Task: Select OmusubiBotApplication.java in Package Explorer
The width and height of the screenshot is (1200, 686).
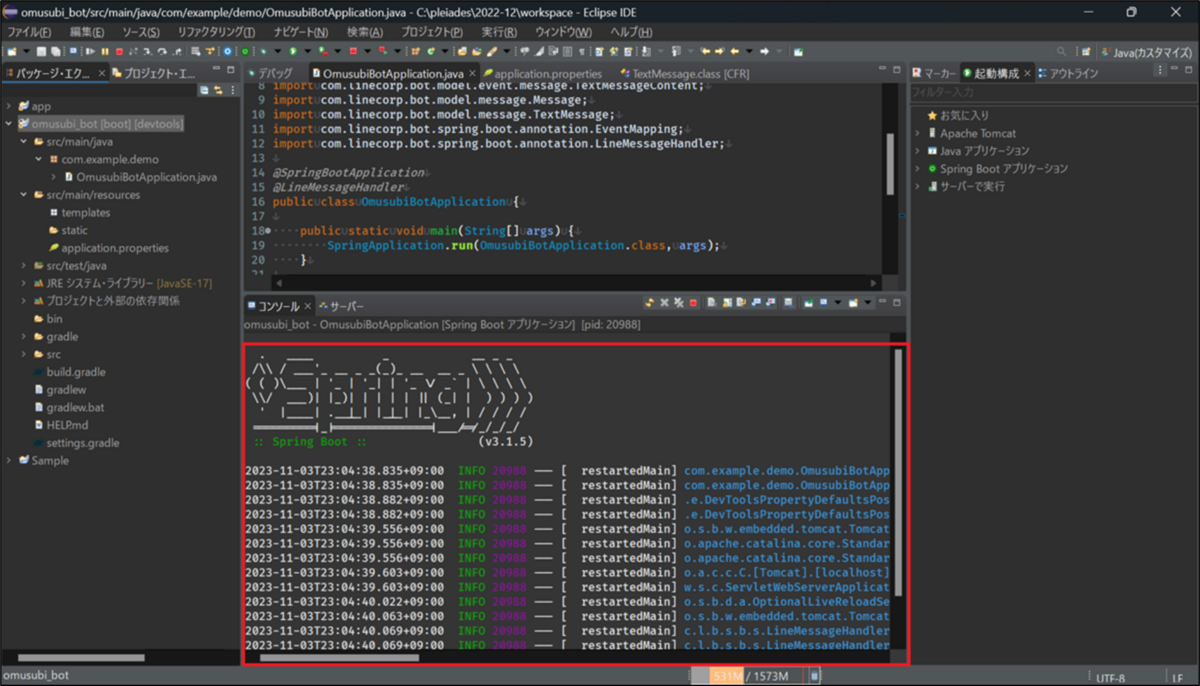Action: (x=140, y=177)
